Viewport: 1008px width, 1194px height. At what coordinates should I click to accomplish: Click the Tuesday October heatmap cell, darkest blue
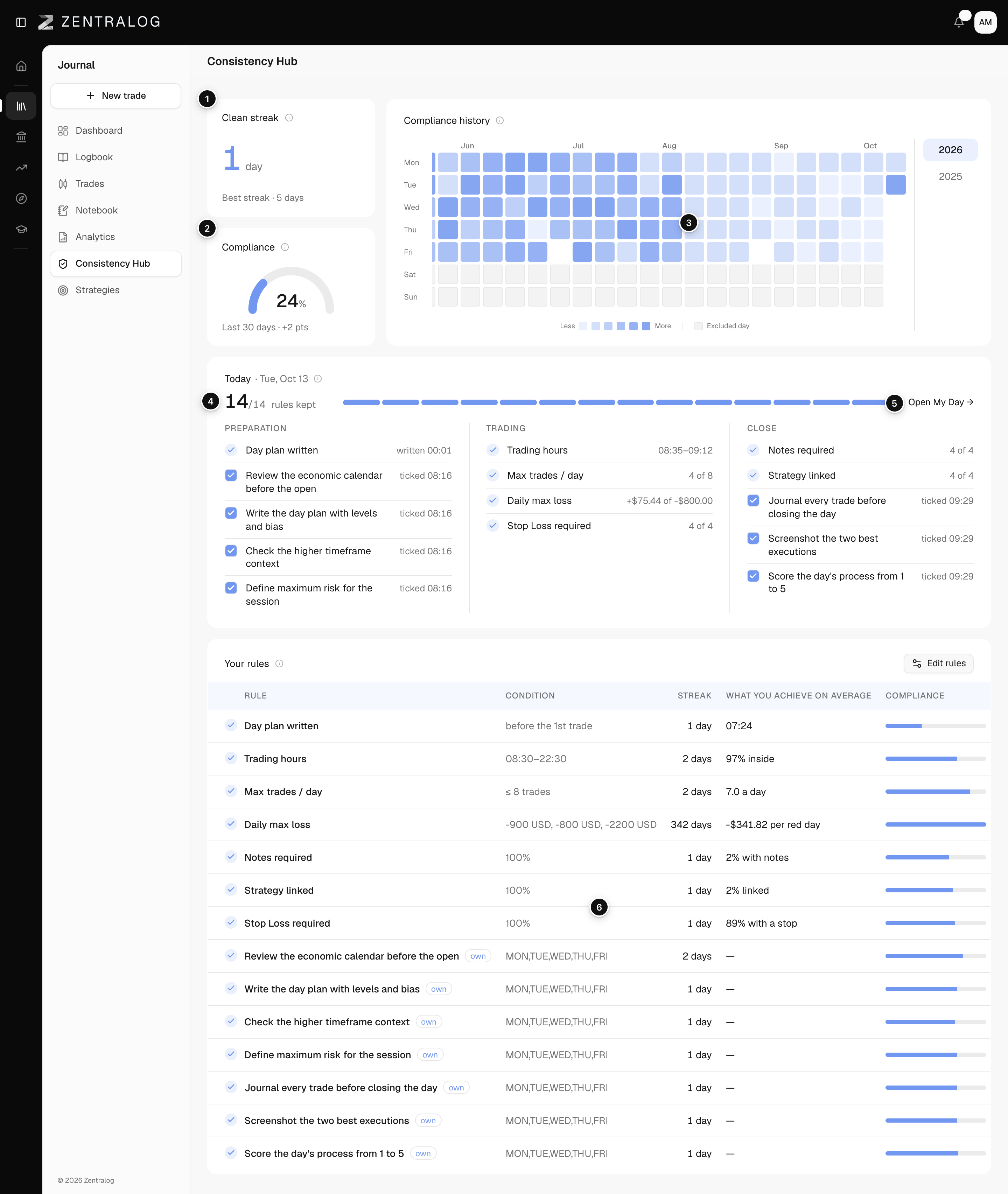pos(895,184)
